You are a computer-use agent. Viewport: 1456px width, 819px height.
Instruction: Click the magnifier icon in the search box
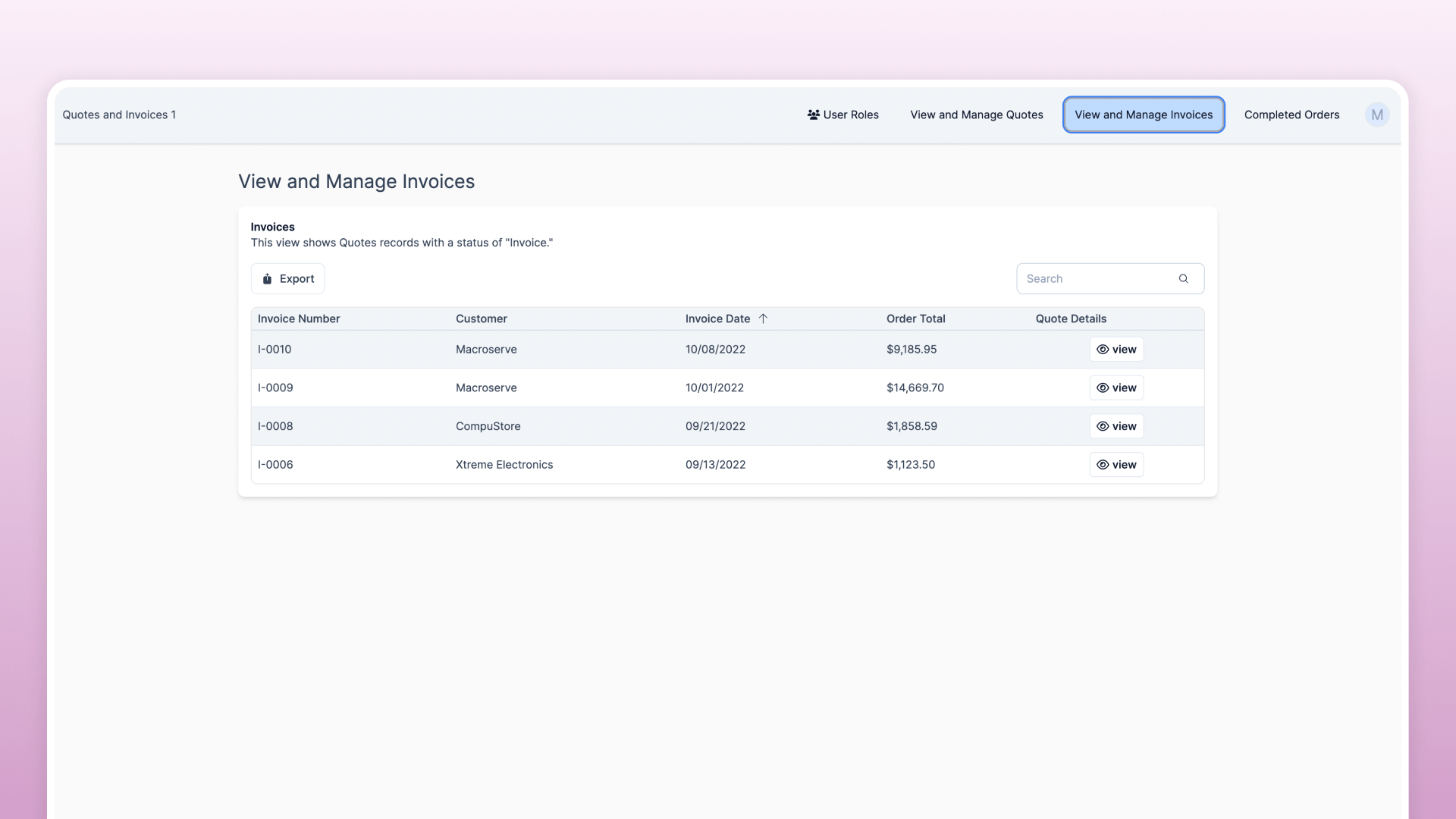[x=1183, y=279]
